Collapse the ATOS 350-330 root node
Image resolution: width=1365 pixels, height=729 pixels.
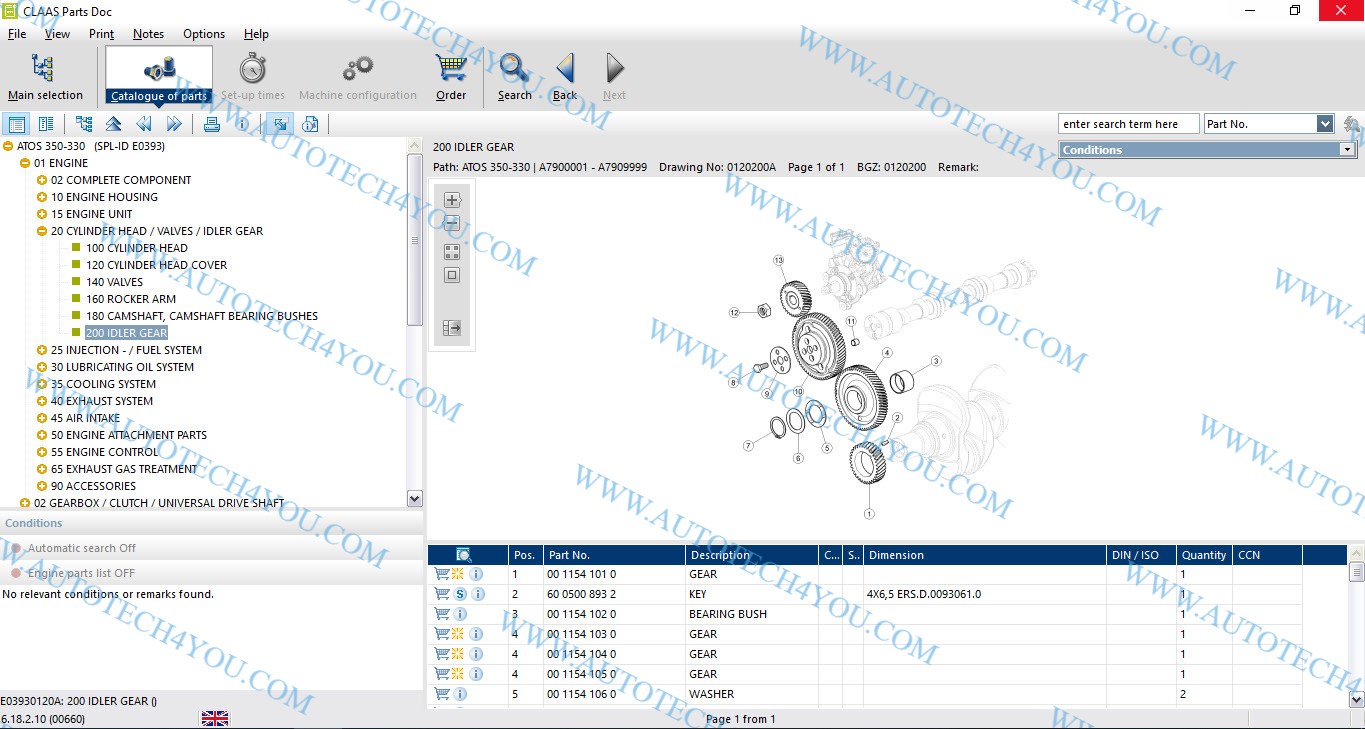coord(8,146)
